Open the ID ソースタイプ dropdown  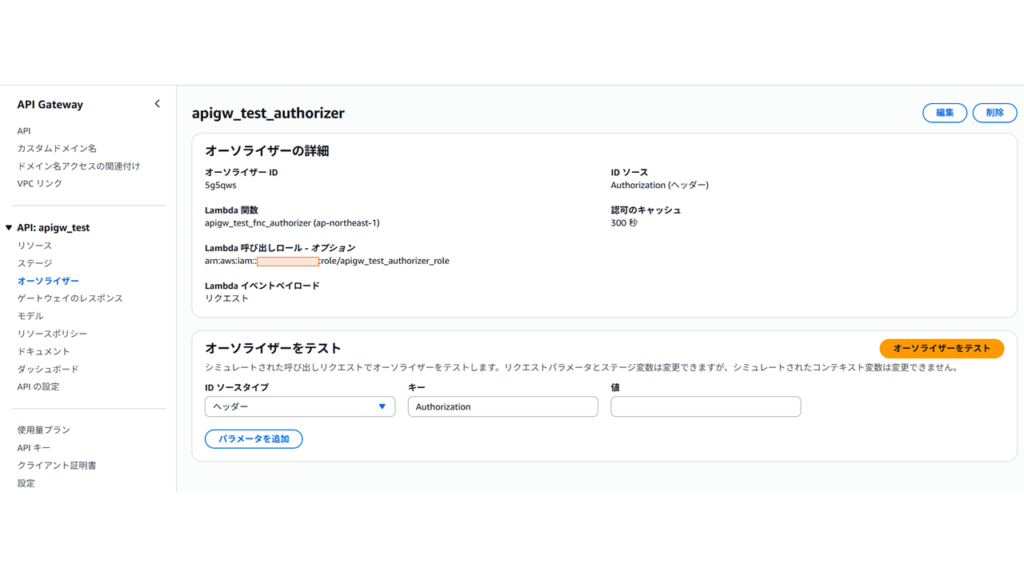[300, 406]
